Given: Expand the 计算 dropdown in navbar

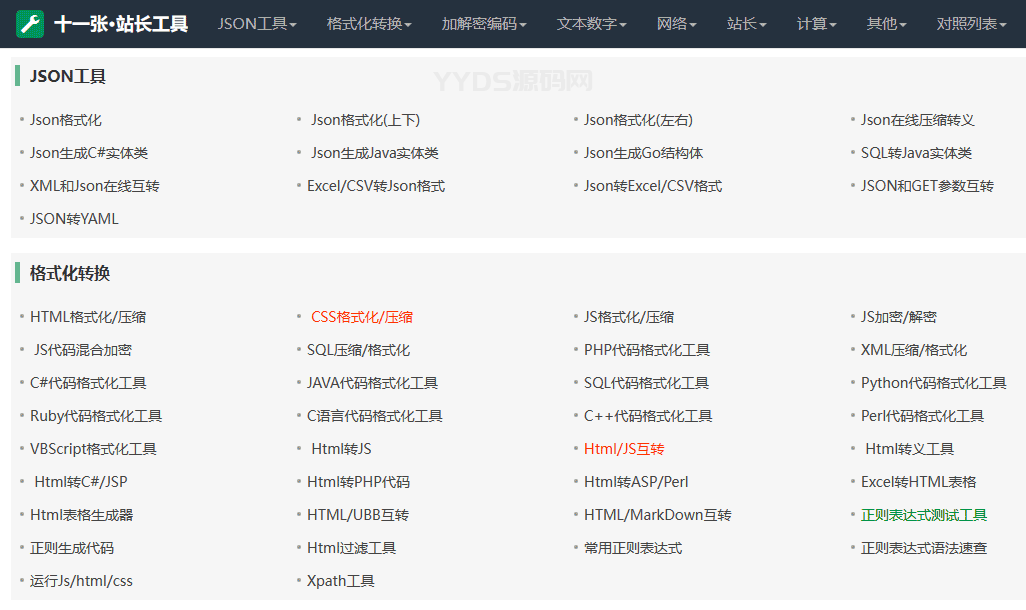Looking at the screenshot, I should click(817, 24).
